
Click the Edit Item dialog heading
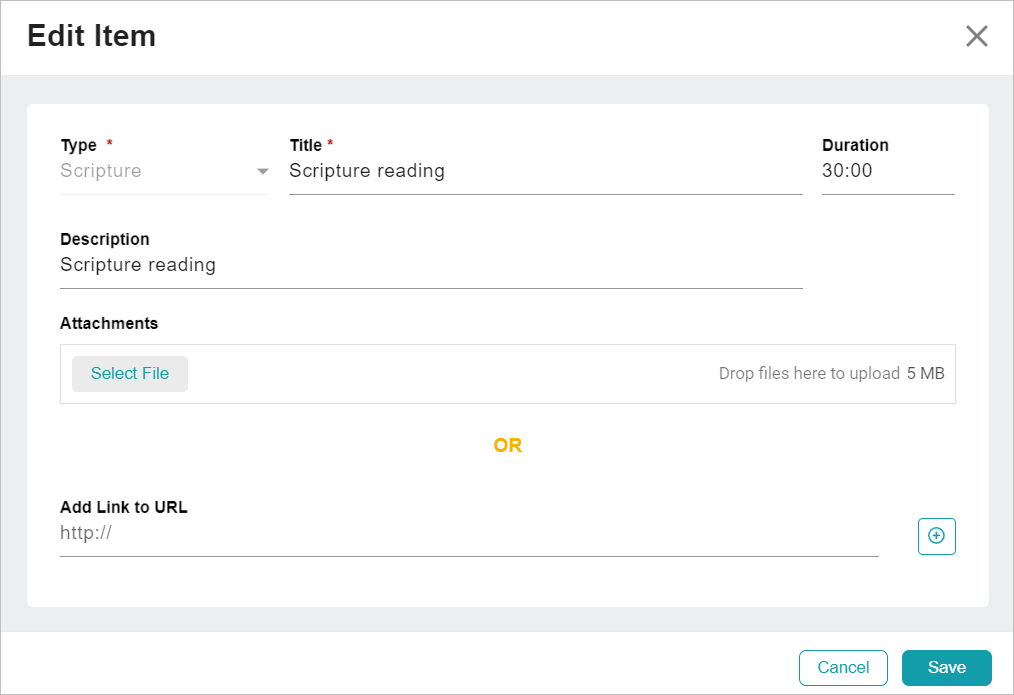pyautogui.click(x=91, y=36)
